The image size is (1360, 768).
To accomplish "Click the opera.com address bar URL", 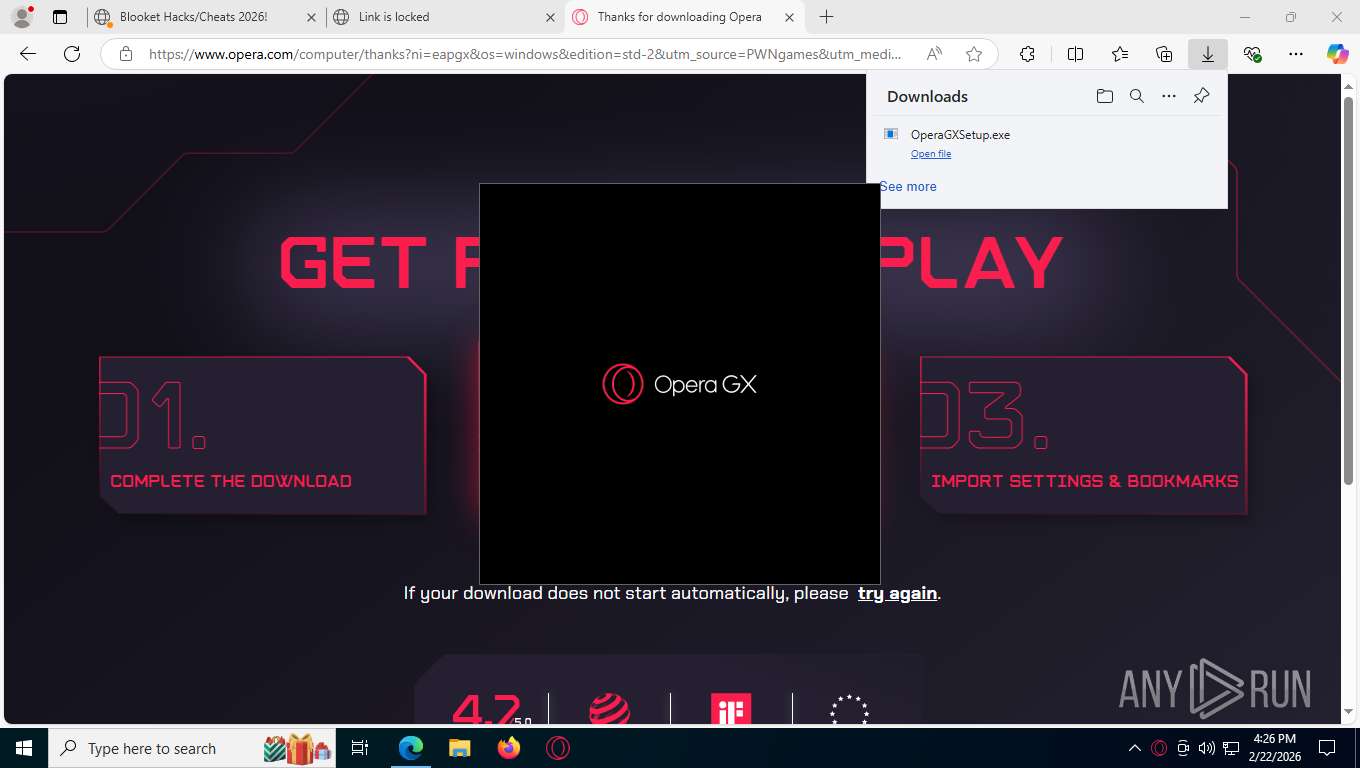I will [525, 54].
